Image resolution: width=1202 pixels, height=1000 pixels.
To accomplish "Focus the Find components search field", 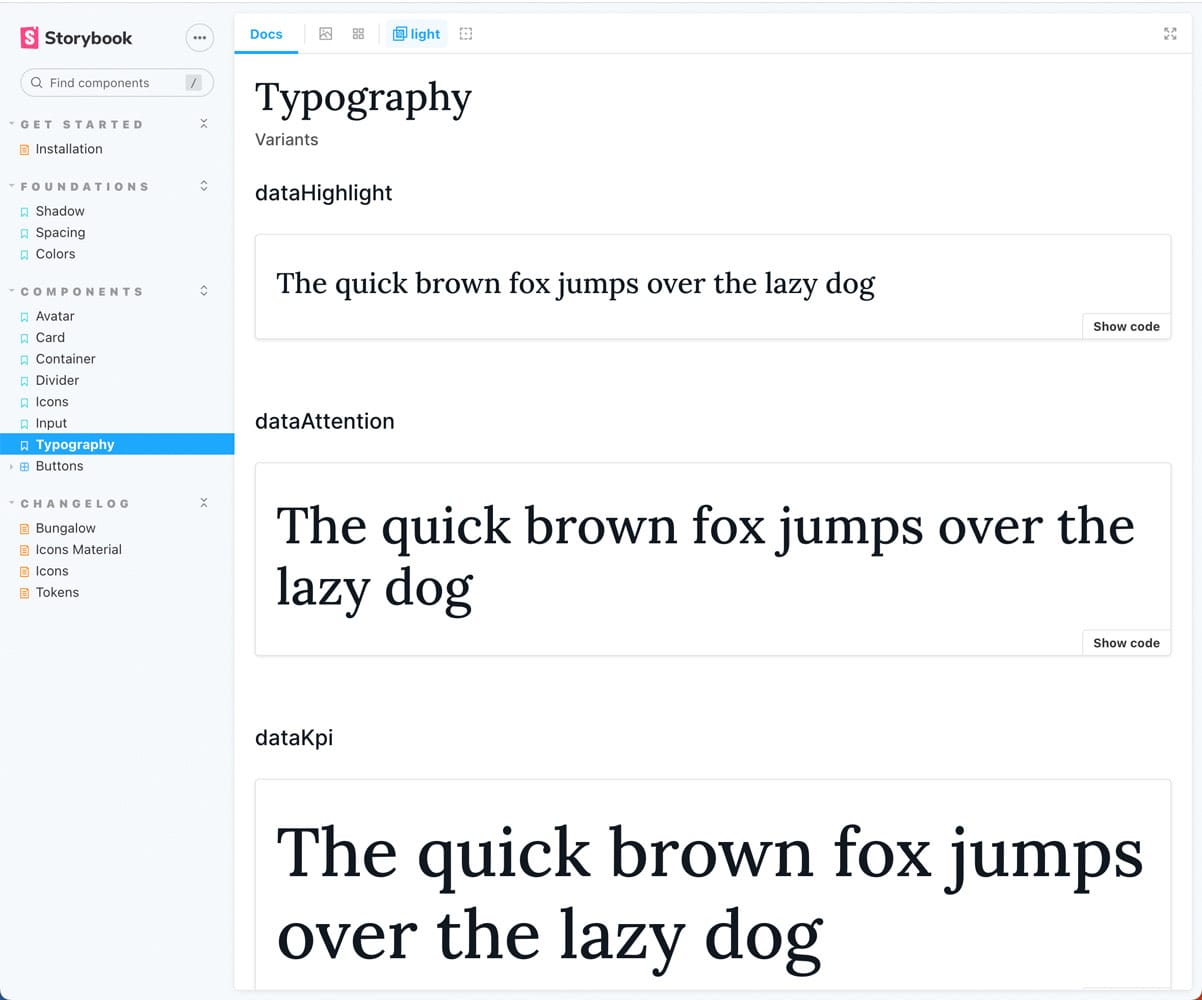I will click(110, 83).
